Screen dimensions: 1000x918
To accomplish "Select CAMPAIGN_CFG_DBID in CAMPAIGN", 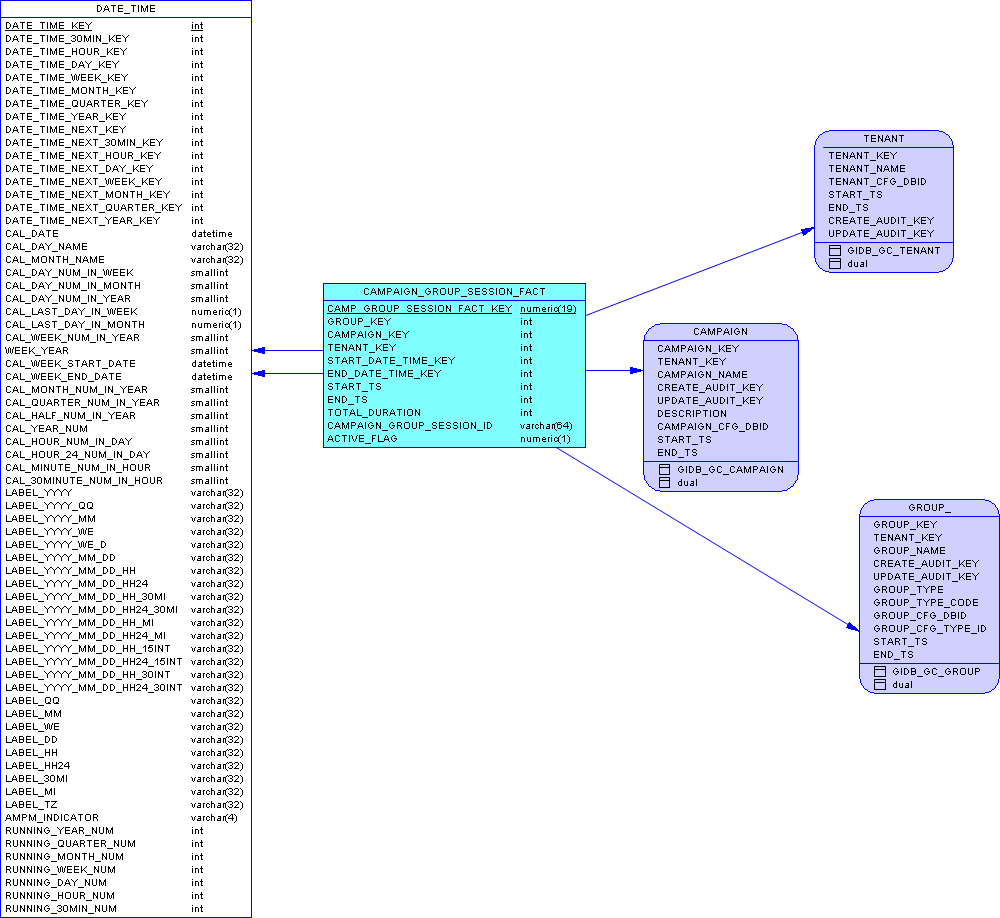I will (x=712, y=427).
